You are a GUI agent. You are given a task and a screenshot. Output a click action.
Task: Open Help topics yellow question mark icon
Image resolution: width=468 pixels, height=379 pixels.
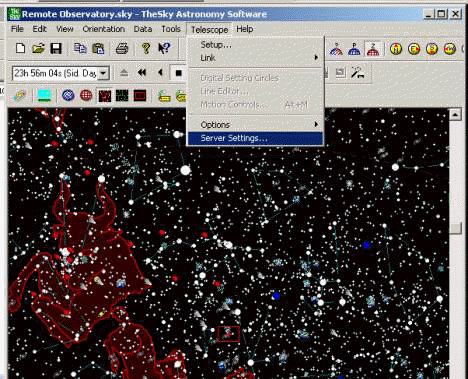tap(146, 49)
